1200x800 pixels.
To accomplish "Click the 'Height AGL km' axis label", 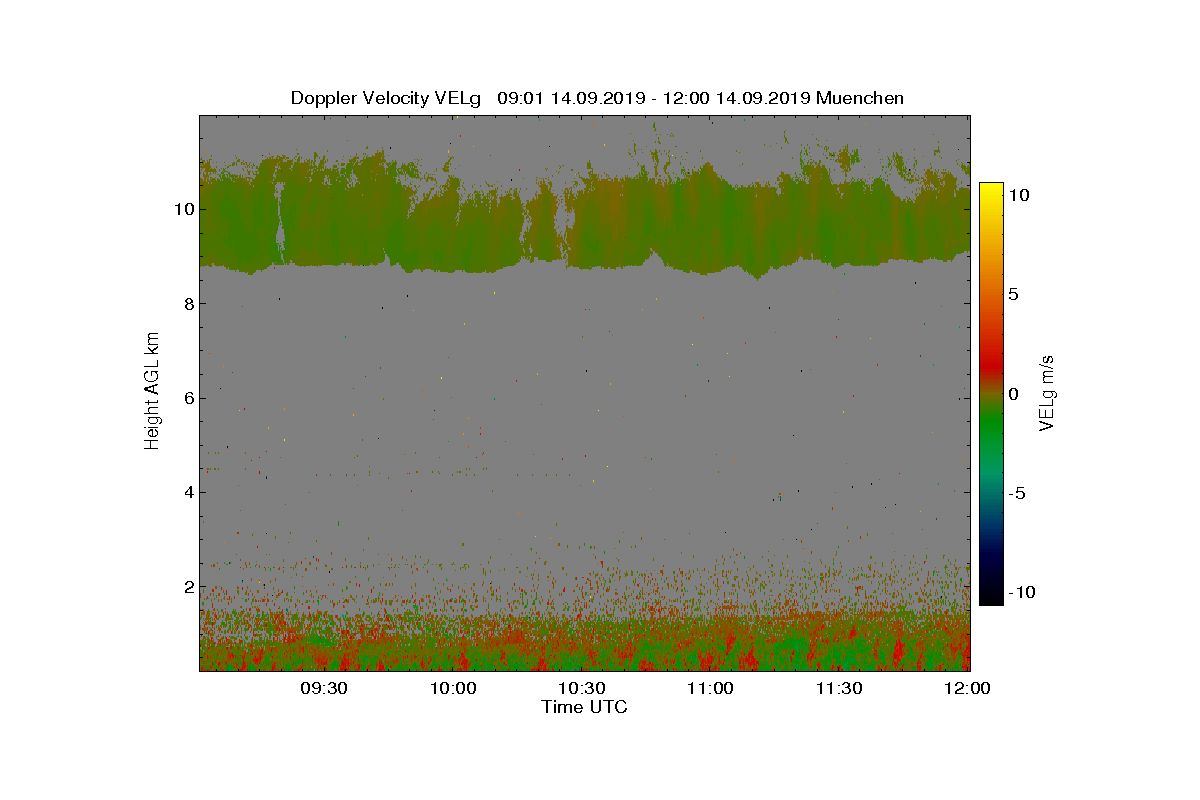I will (152, 391).
